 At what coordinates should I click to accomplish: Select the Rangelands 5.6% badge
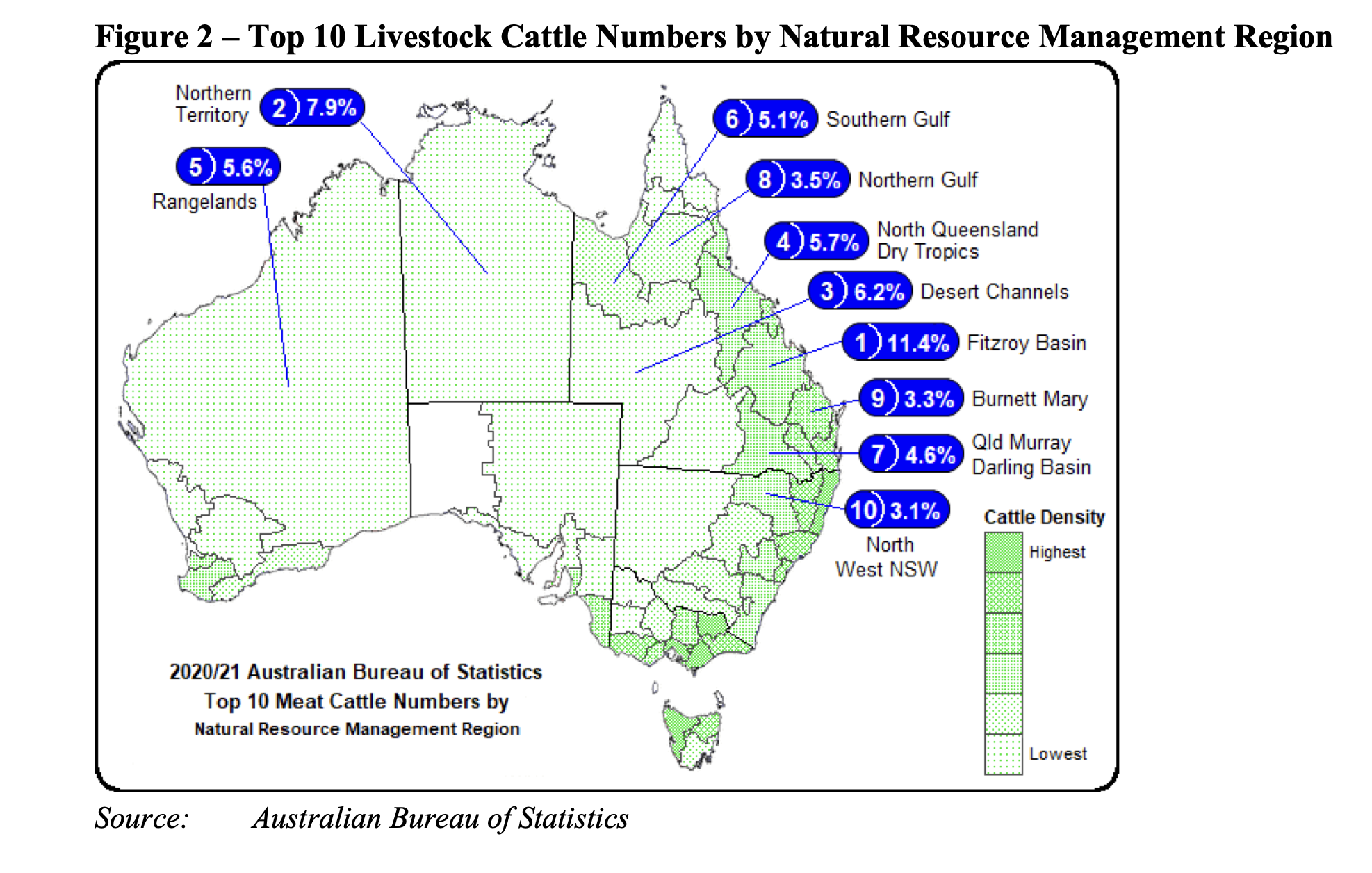[x=229, y=168]
